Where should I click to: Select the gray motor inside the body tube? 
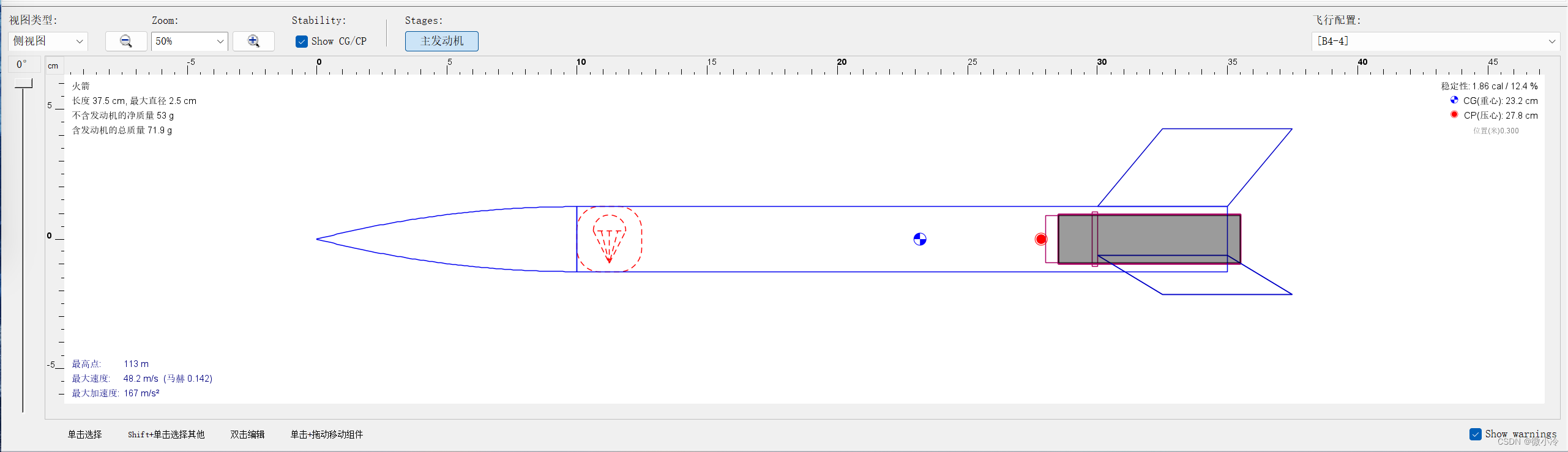[1149, 239]
